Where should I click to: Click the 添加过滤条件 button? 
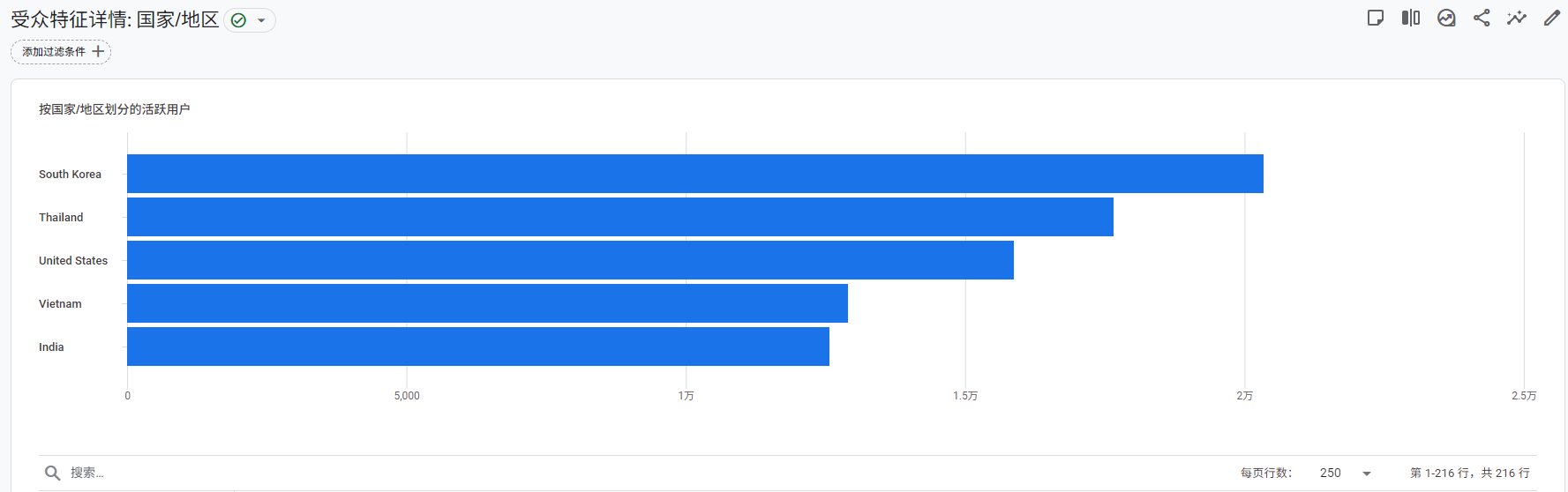pyautogui.click(x=61, y=52)
